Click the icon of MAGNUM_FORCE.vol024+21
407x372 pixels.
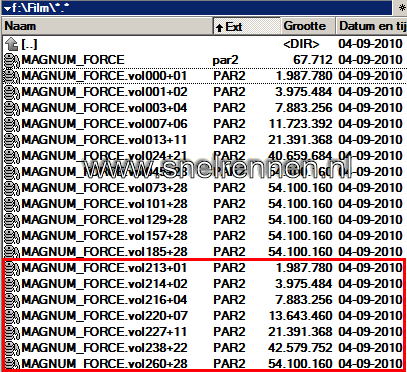point(12,156)
